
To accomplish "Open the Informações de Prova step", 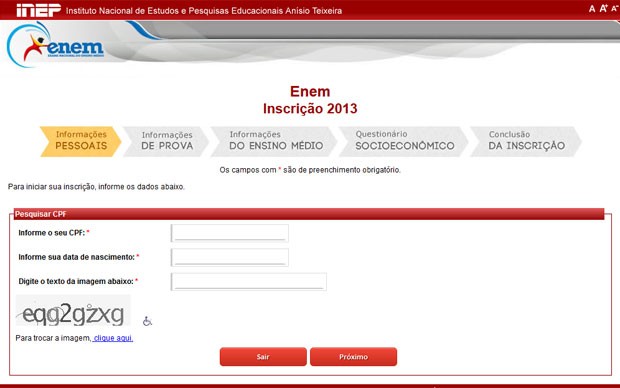I will tap(166, 141).
